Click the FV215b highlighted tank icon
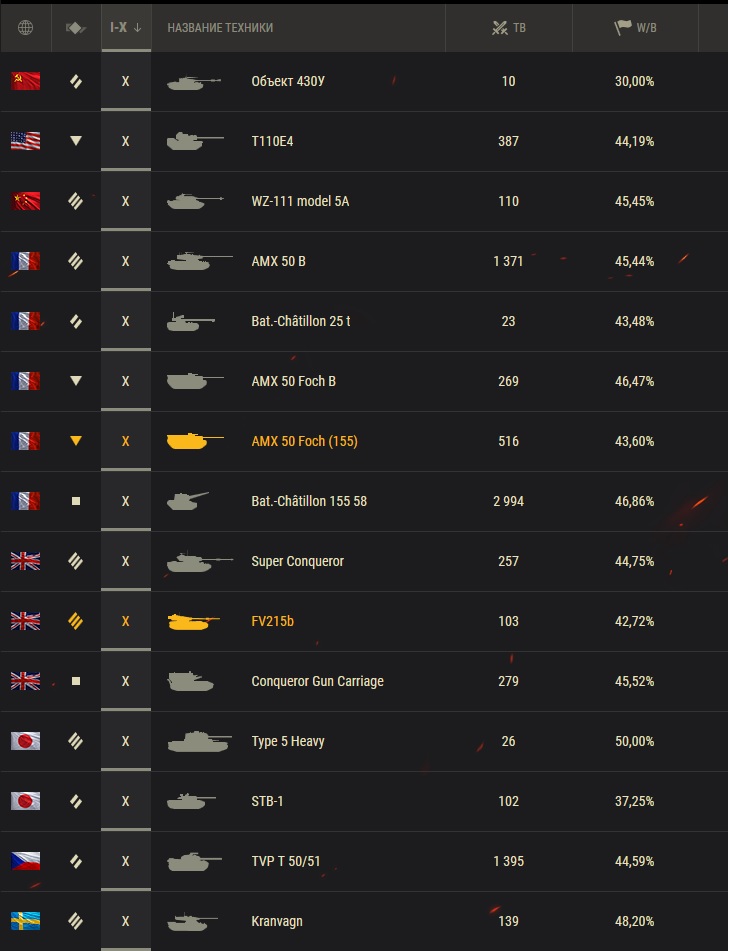 pyautogui.click(x=193, y=621)
